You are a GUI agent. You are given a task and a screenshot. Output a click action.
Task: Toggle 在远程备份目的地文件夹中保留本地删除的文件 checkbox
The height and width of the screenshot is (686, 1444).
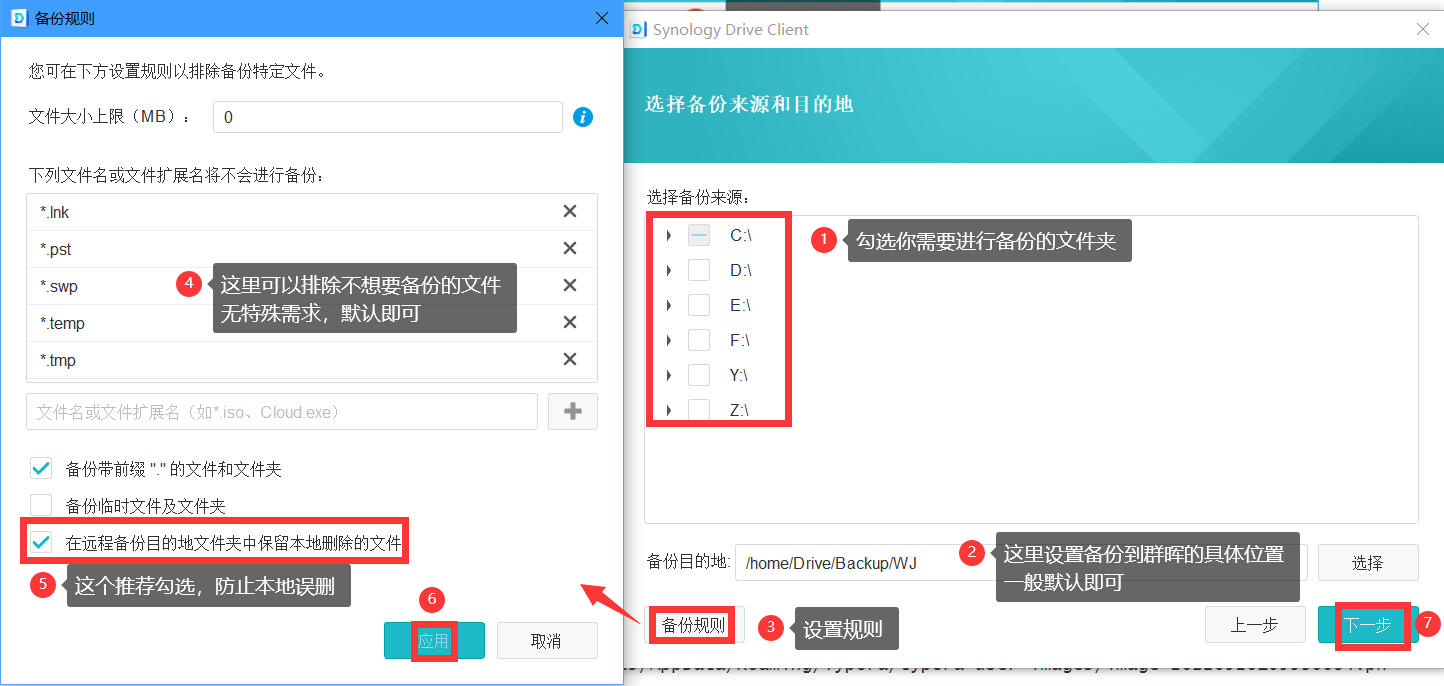41,543
